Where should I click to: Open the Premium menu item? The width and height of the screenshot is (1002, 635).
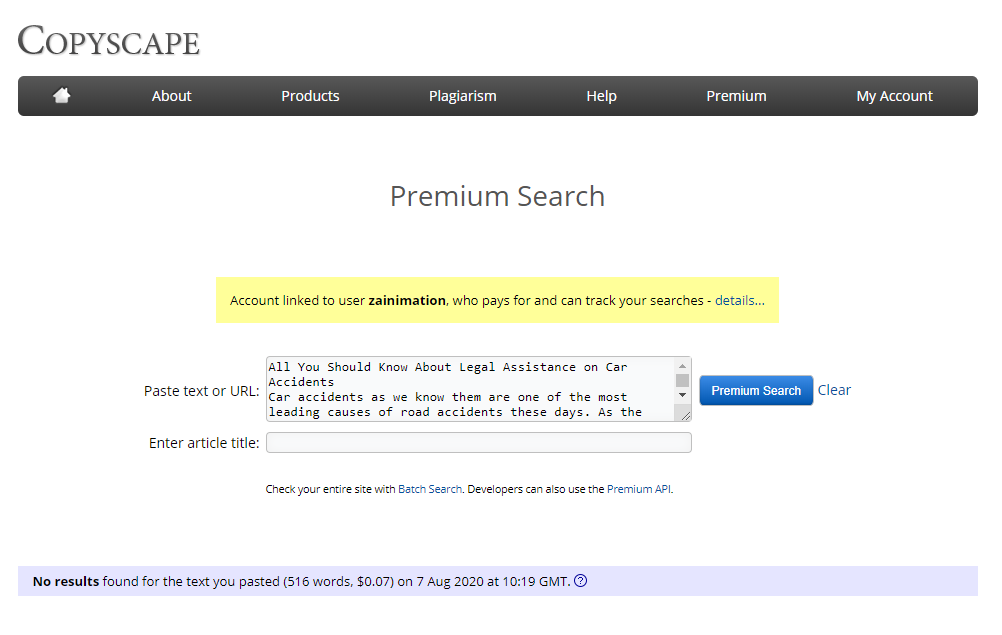736,96
